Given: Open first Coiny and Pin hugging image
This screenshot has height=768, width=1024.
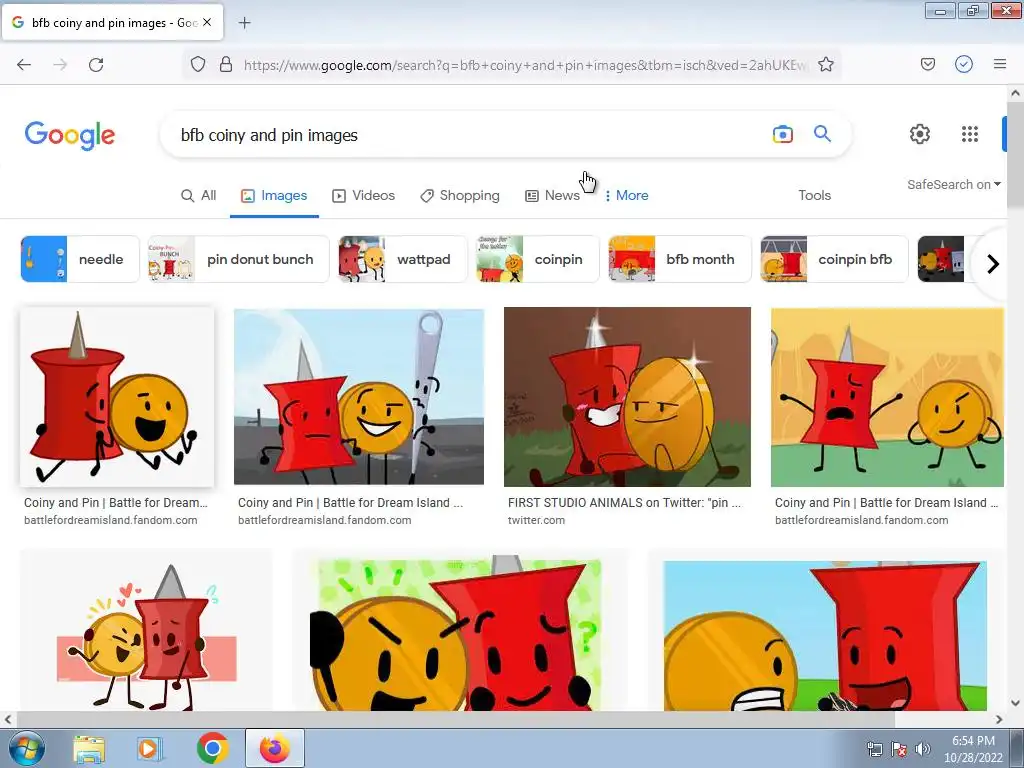Looking at the screenshot, I should (x=117, y=397).
